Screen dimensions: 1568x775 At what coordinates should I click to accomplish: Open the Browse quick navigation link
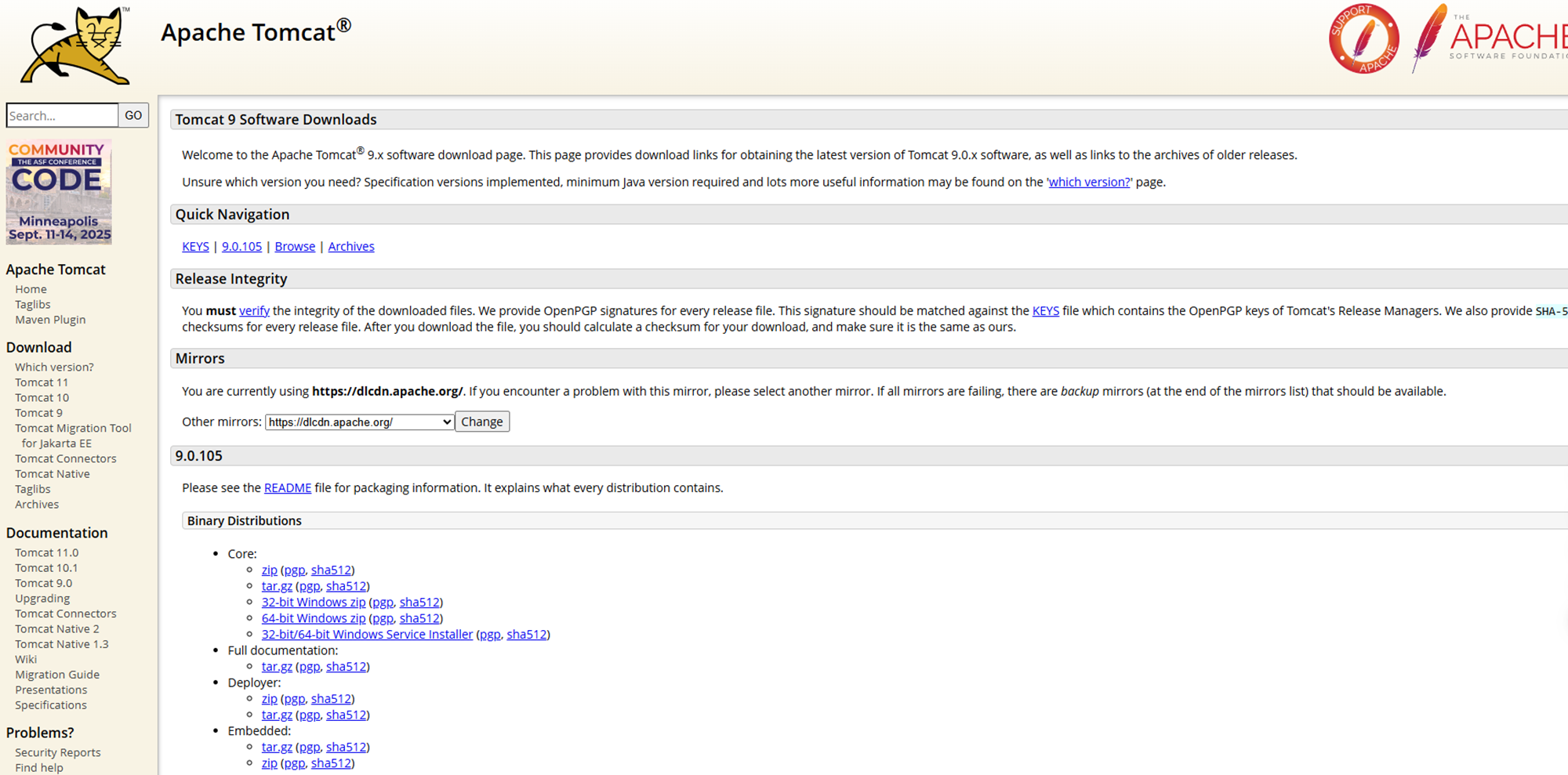[295, 246]
